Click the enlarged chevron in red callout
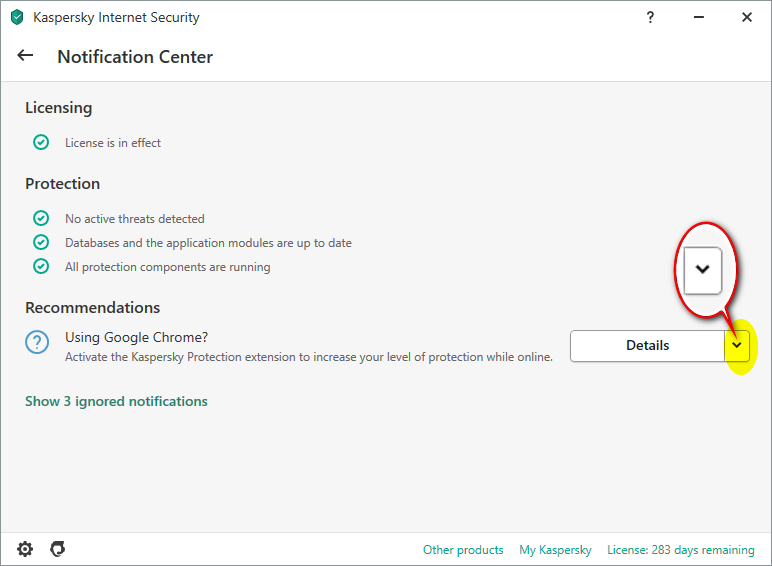 (x=703, y=270)
